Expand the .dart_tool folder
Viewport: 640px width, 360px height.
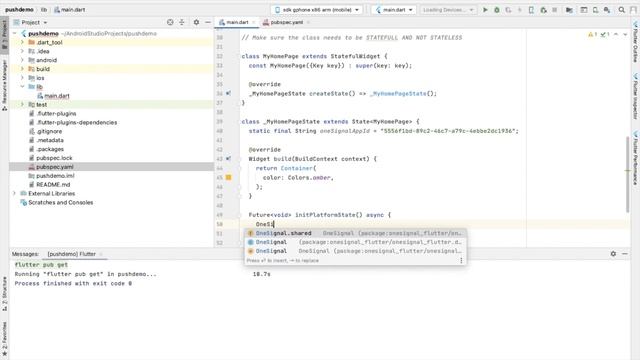click(x=22, y=42)
